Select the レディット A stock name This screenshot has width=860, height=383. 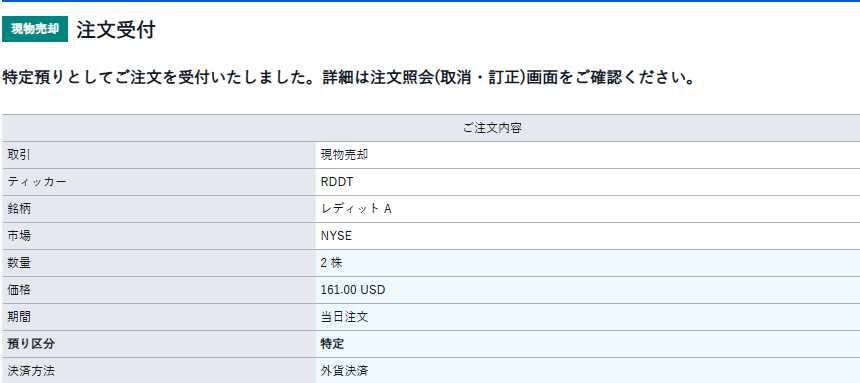click(x=356, y=209)
